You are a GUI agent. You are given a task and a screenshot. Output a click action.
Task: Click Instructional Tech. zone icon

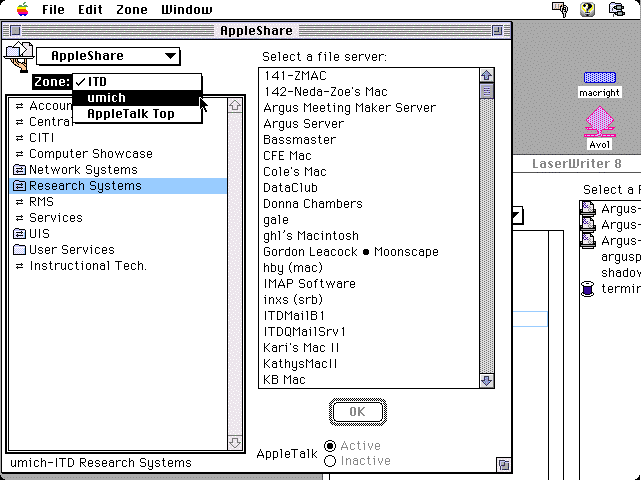(19, 266)
